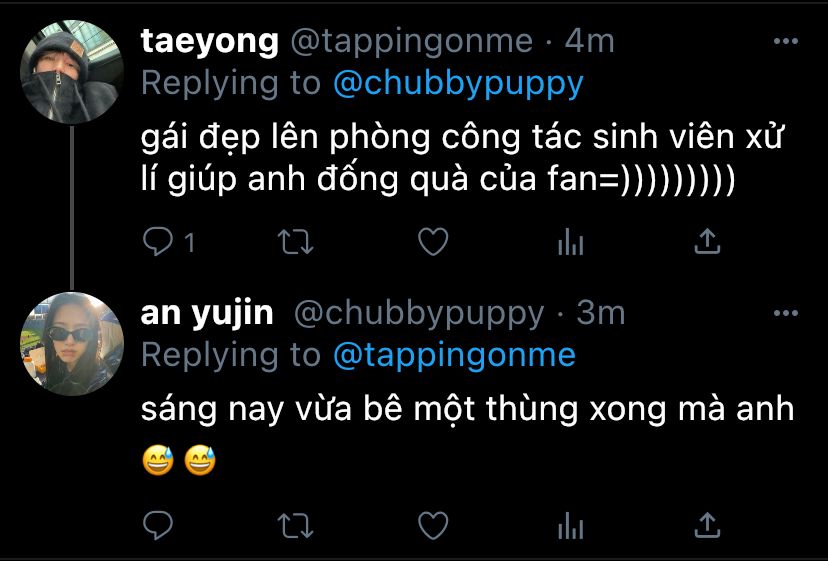View analytics of an yujin's tweet
The width and height of the screenshot is (828, 561).
[x=570, y=526]
